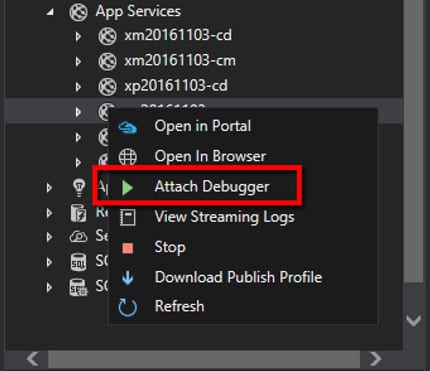Collapse the App Services node

point(50,12)
